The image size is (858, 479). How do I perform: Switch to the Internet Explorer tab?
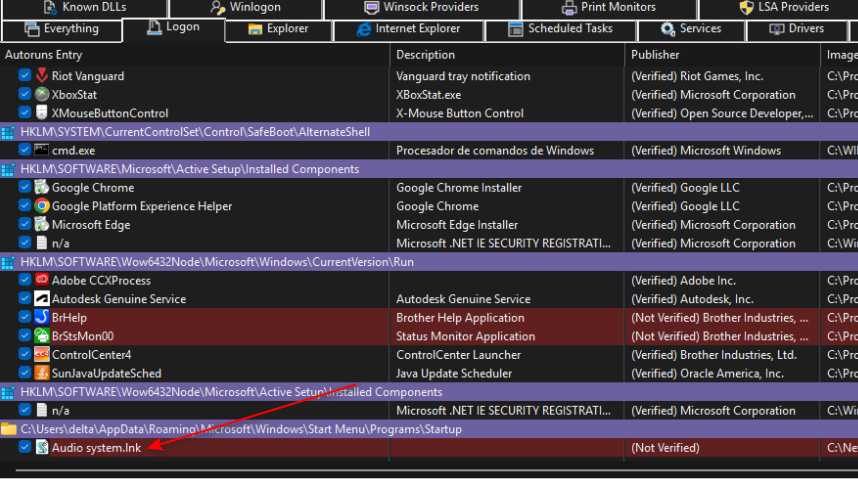click(x=408, y=29)
